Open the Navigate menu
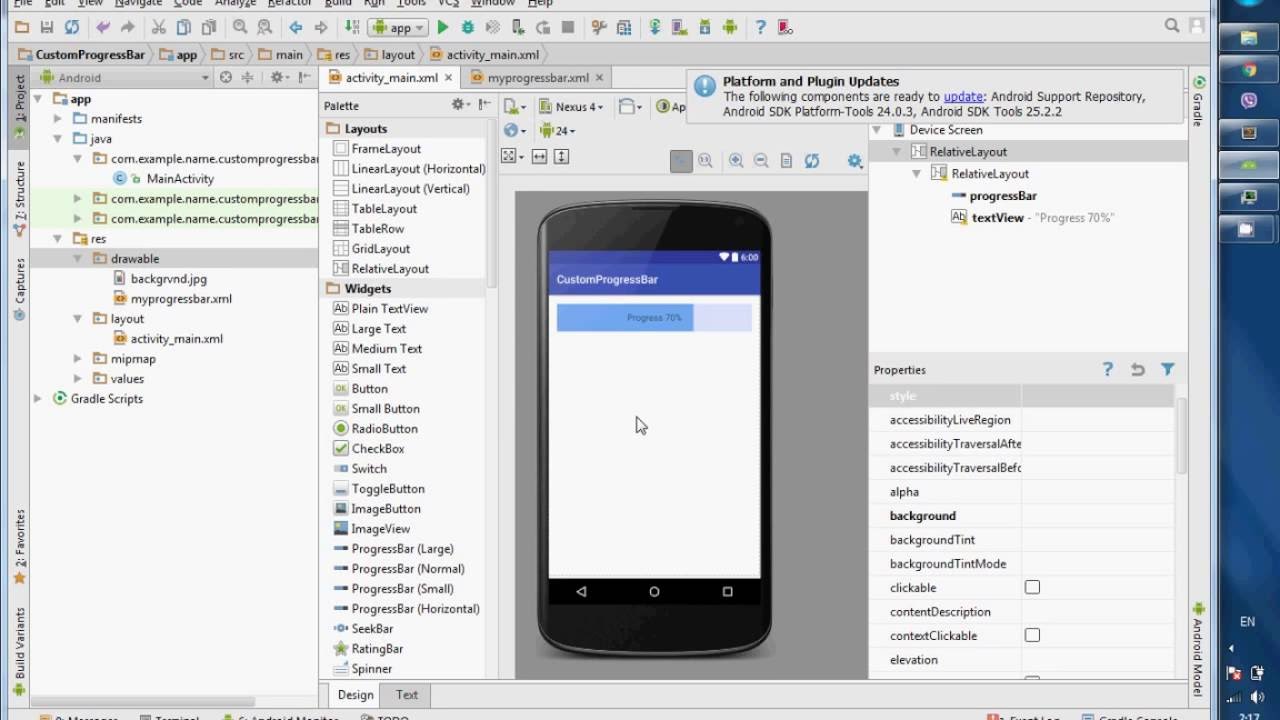The image size is (1280, 720). coord(138,3)
